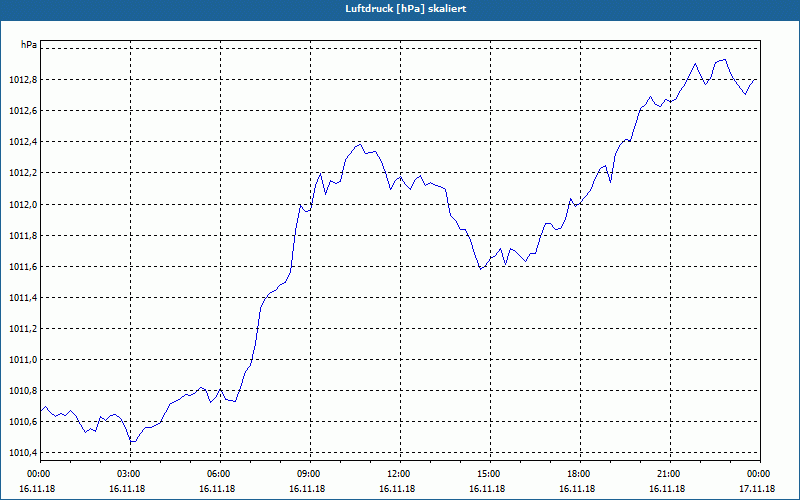Click the 1011,2 y-axis value
Image resolution: width=800 pixels, height=500 pixels.
(23, 329)
